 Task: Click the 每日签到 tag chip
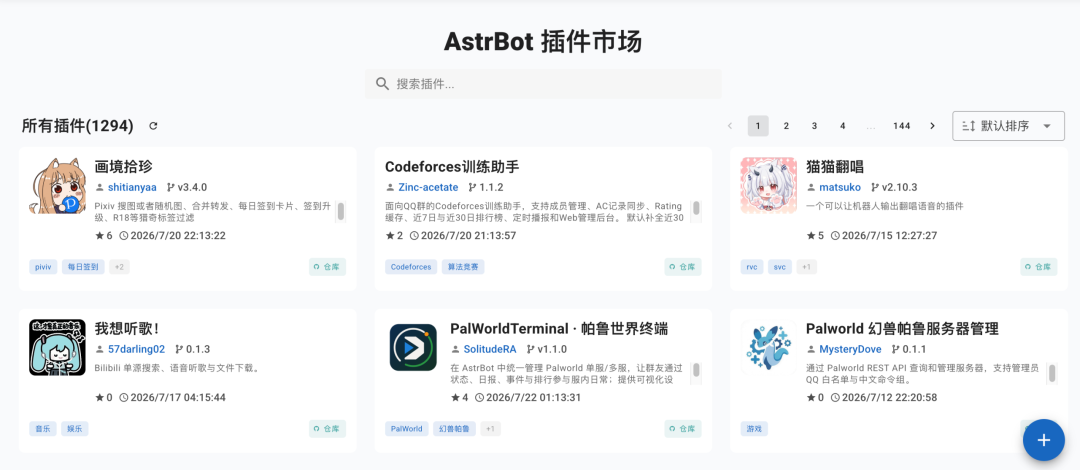click(83, 267)
